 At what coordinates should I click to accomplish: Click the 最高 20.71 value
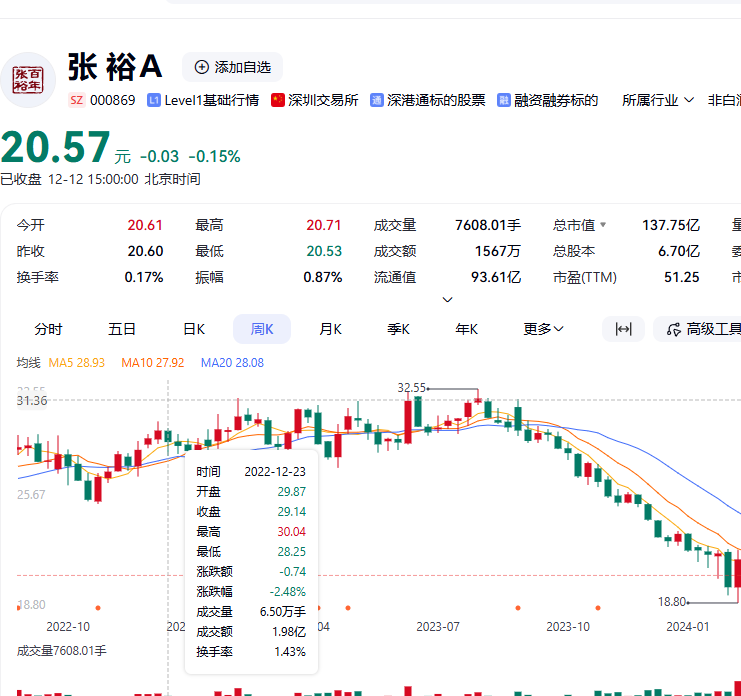[324, 225]
